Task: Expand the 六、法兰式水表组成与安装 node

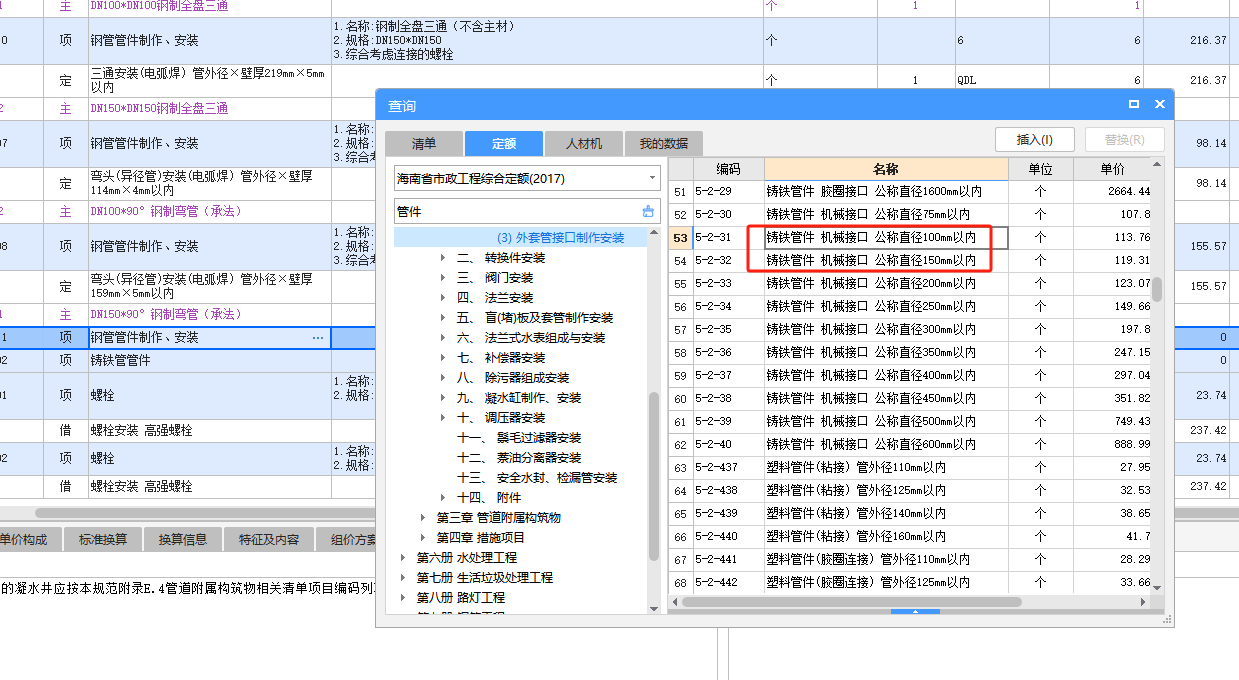Action: pos(443,338)
